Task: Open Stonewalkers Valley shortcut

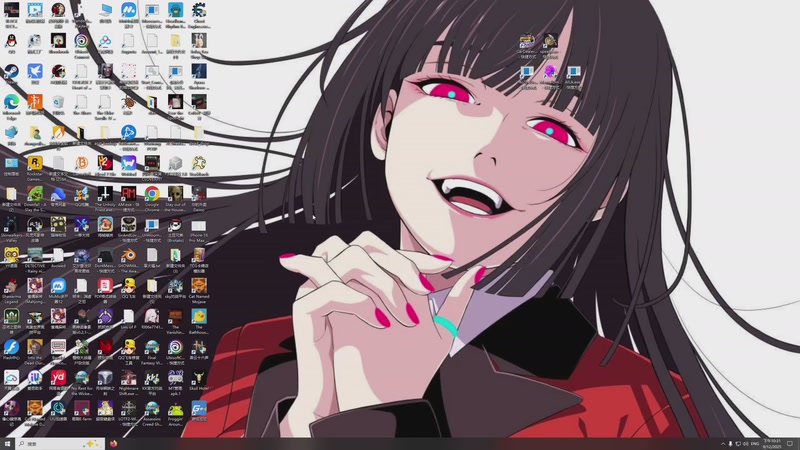Action: tap(11, 225)
